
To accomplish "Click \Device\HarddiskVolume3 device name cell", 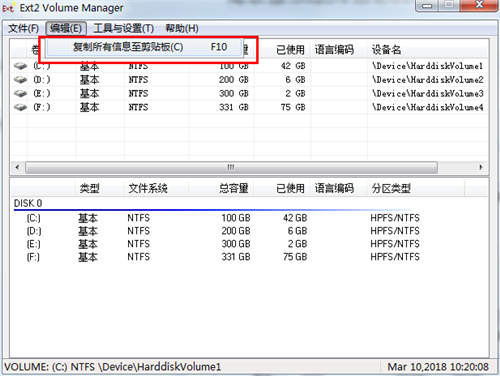I will click(427, 94).
